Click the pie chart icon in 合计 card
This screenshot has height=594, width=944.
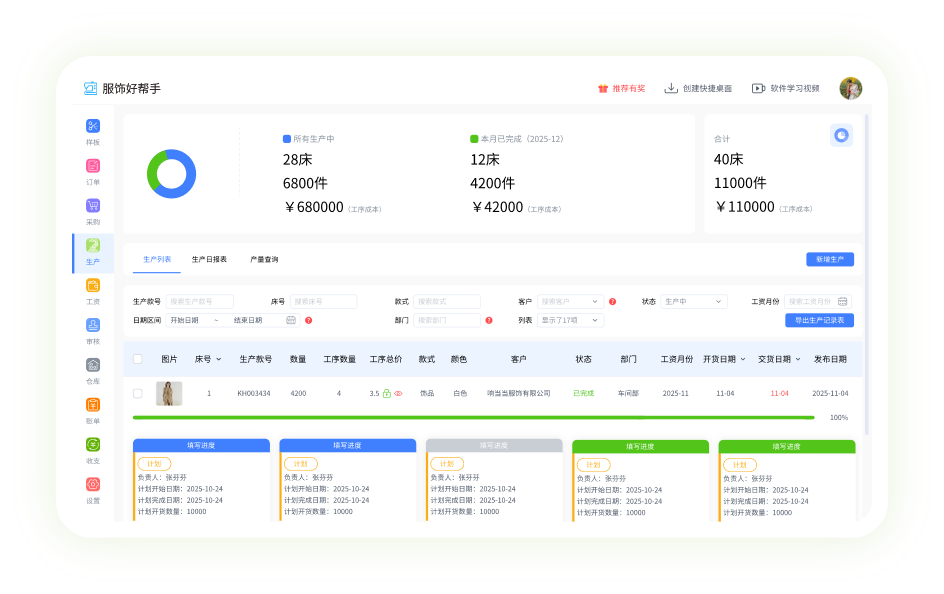point(841,135)
